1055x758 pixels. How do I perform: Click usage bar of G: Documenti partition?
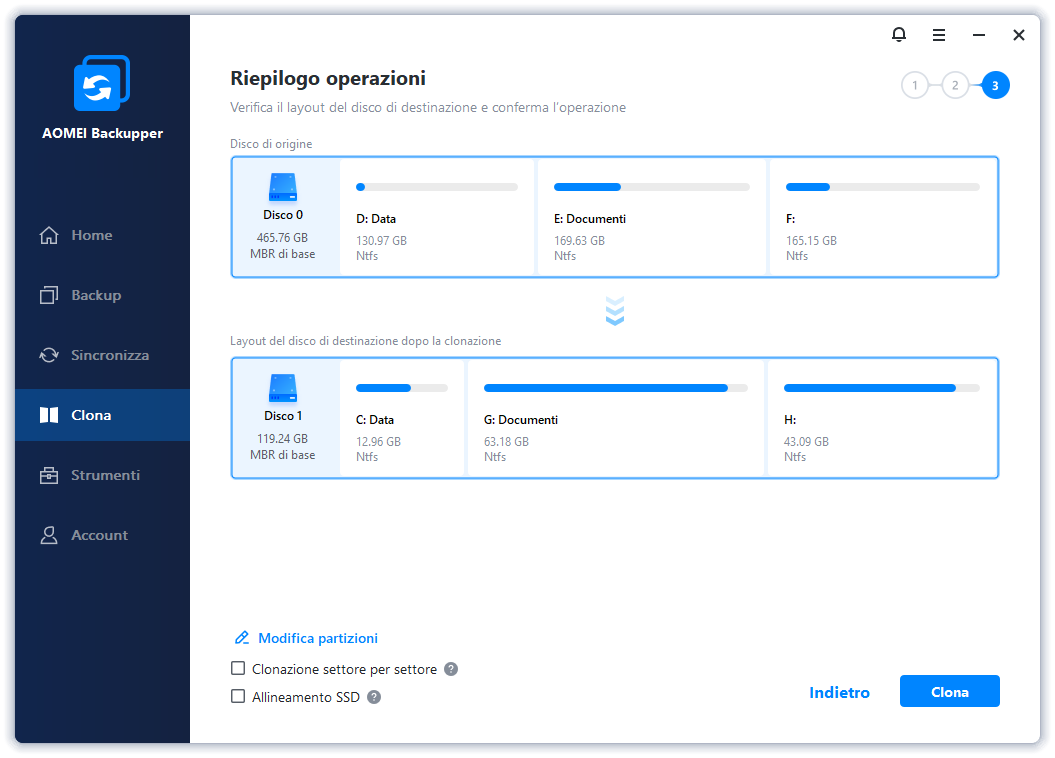click(616, 388)
